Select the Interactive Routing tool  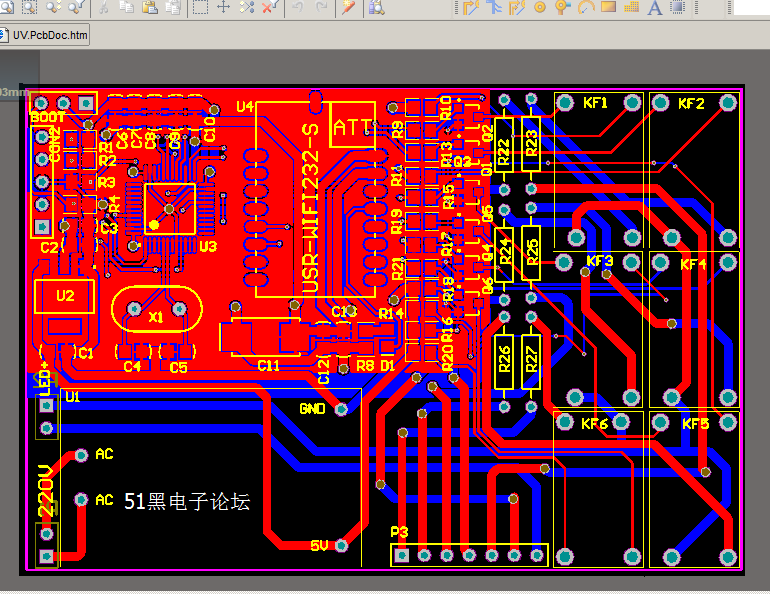click(x=470, y=7)
